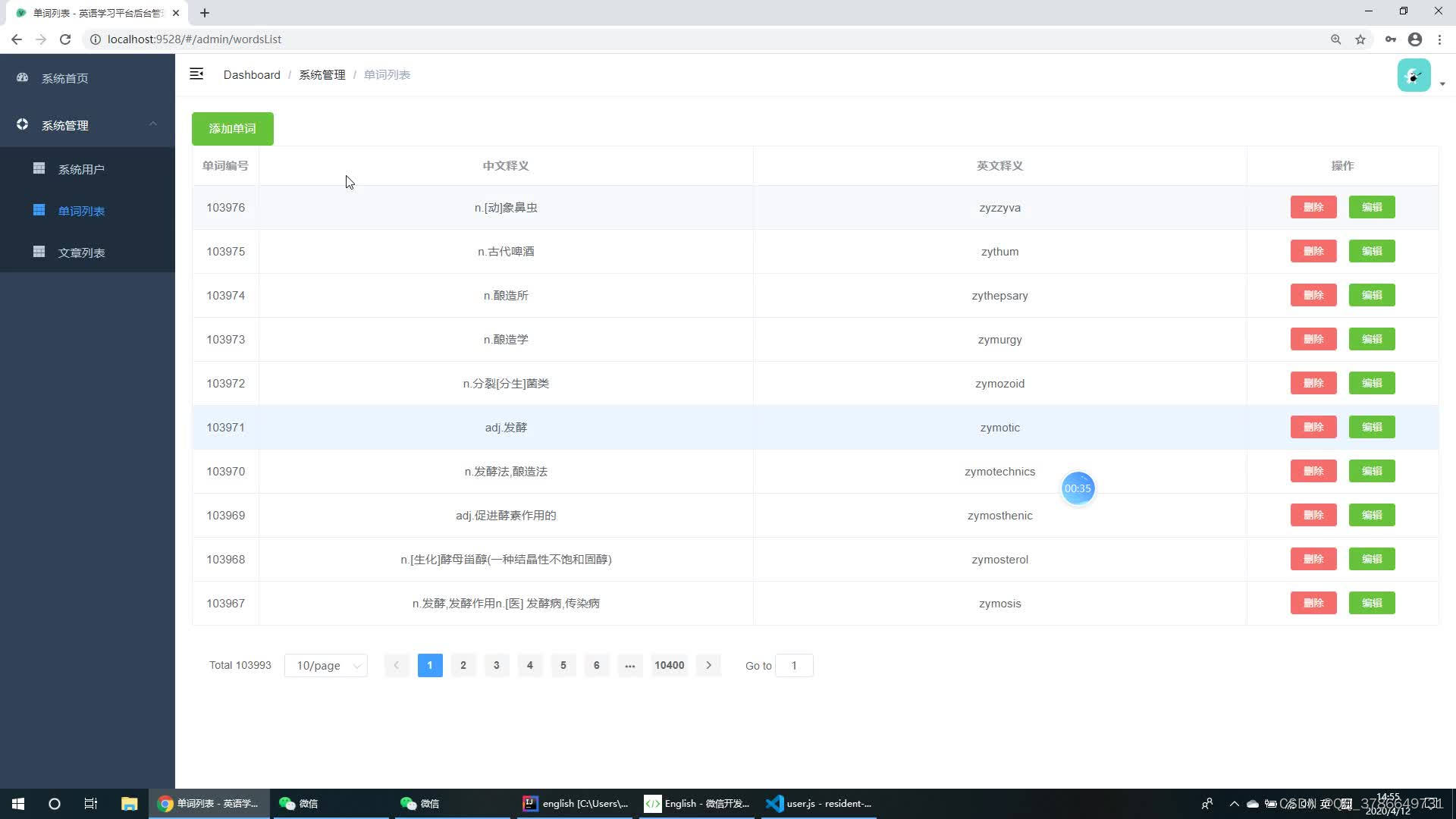Edit the zymozoid word row

(1372, 383)
